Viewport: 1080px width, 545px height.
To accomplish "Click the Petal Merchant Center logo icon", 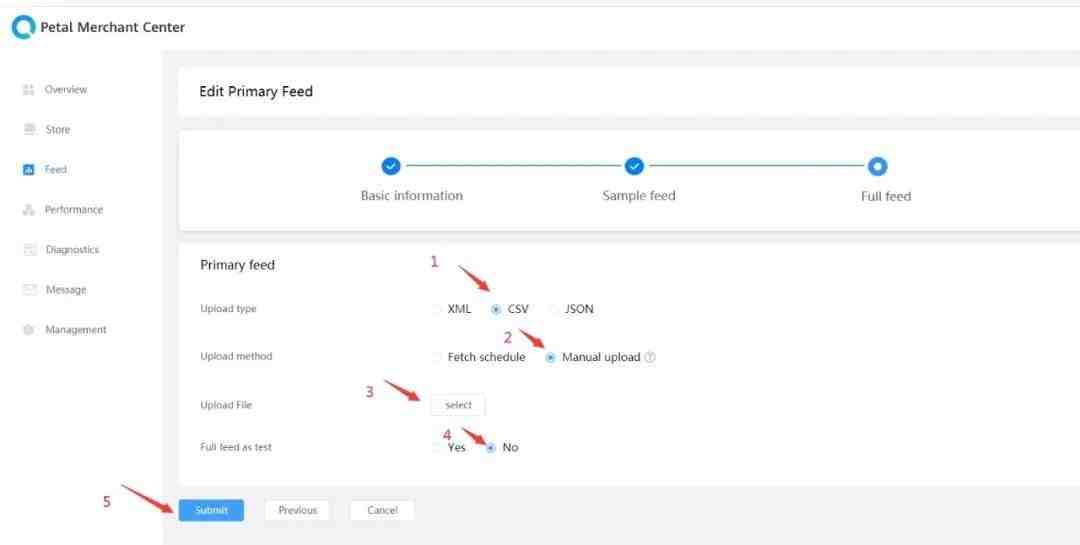I will point(23,28).
